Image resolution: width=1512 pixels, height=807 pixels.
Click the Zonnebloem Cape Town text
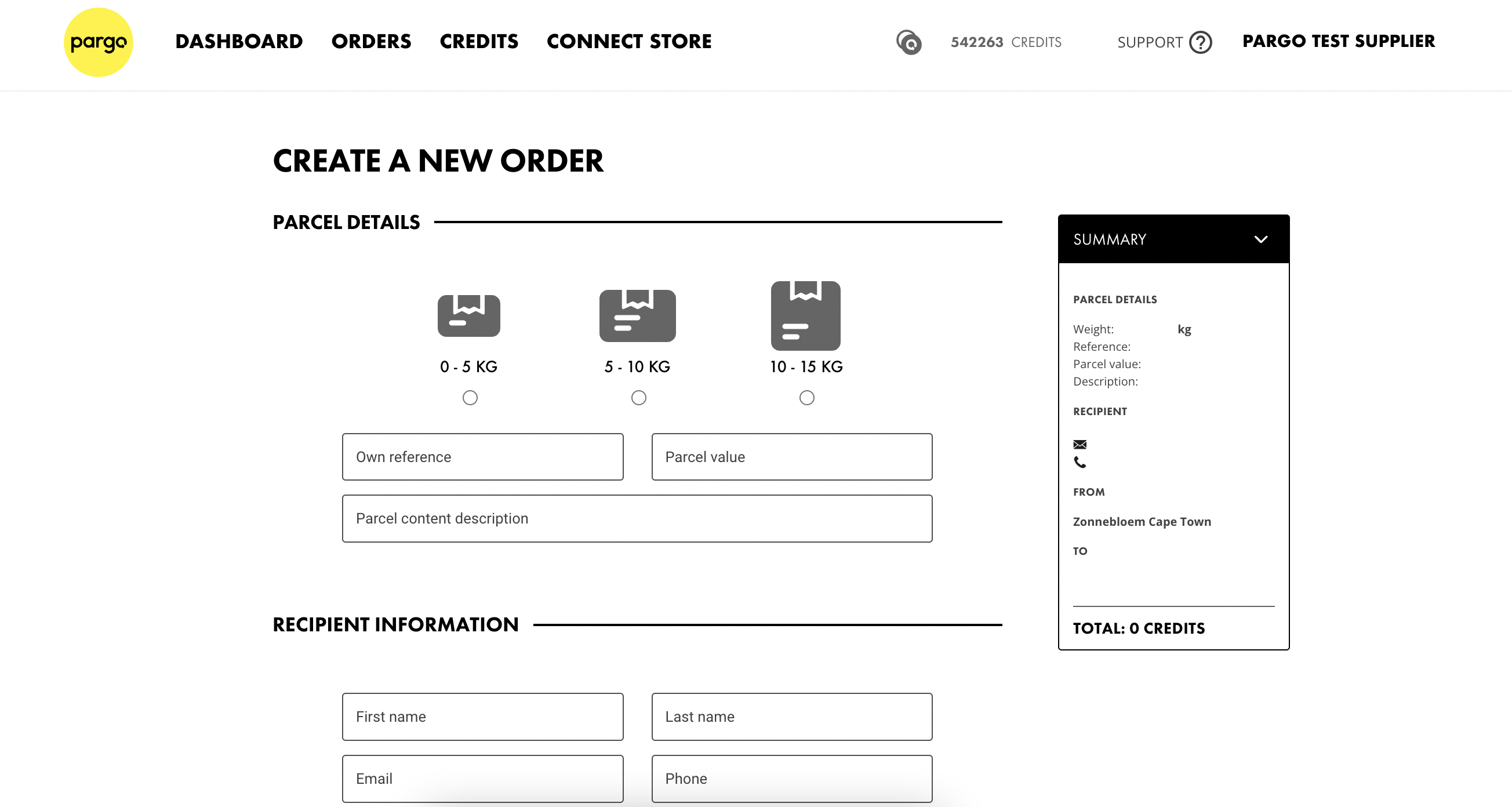1142,522
